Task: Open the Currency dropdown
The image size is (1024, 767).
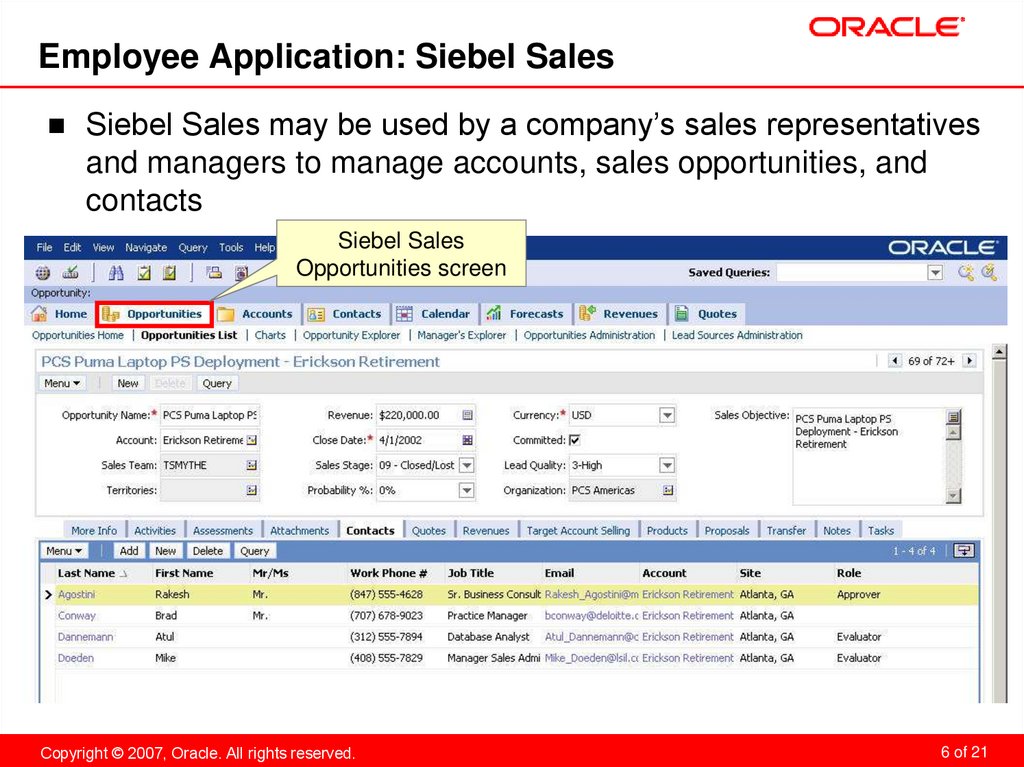Action: click(666, 415)
